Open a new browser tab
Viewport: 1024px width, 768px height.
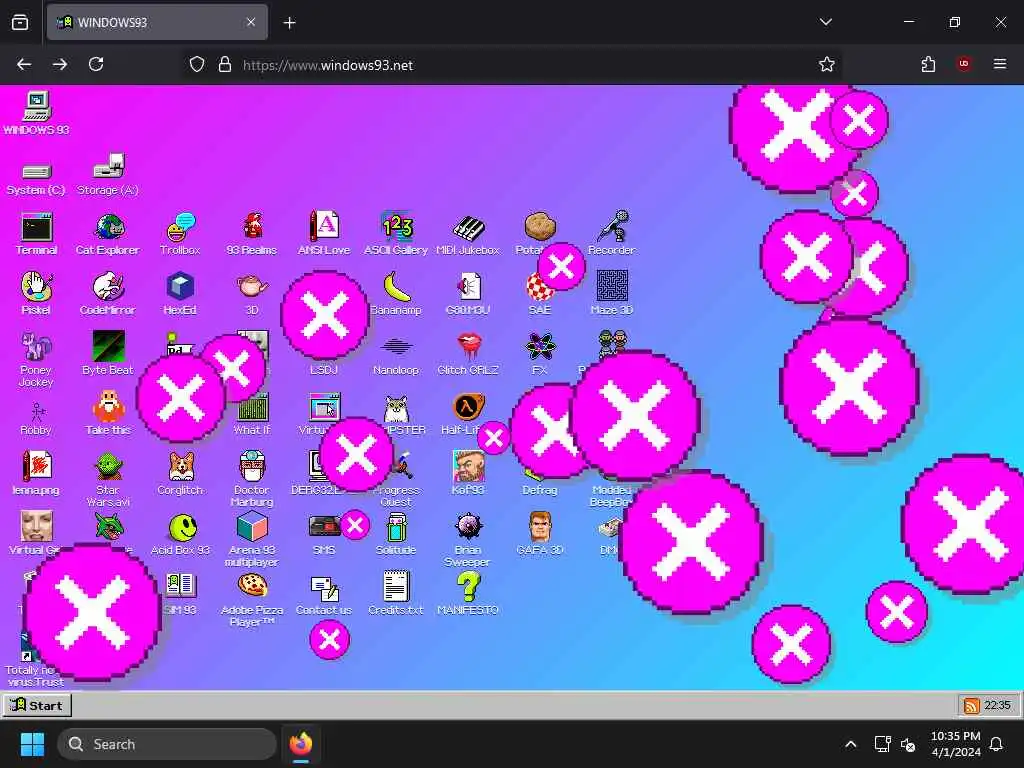pyautogui.click(x=289, y=23)
